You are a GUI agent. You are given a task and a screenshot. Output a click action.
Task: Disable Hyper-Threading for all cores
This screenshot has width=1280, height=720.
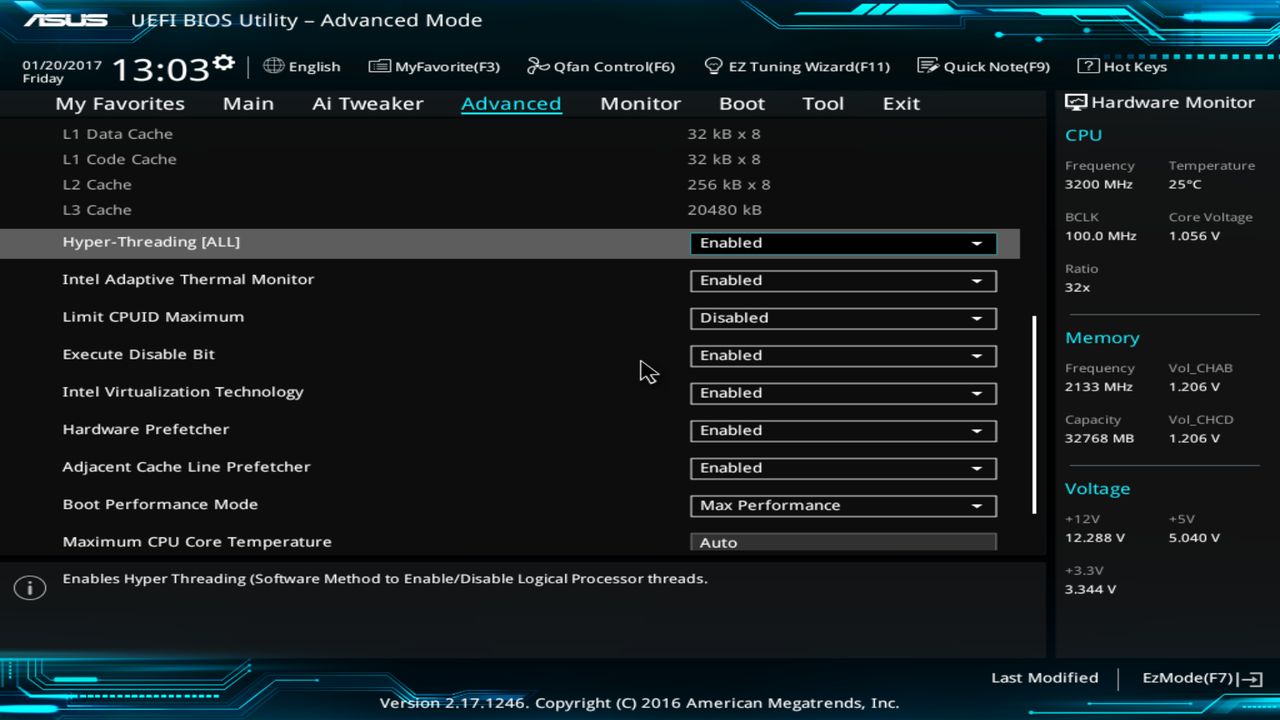(843, 242)
